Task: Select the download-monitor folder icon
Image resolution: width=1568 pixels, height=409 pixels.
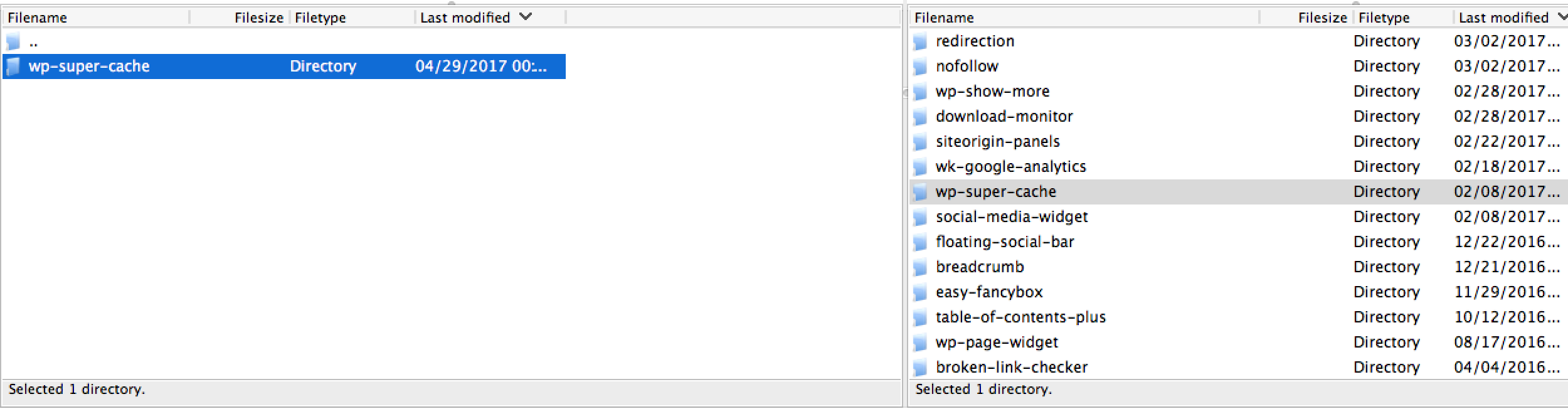Action: [x=920, y=117]
